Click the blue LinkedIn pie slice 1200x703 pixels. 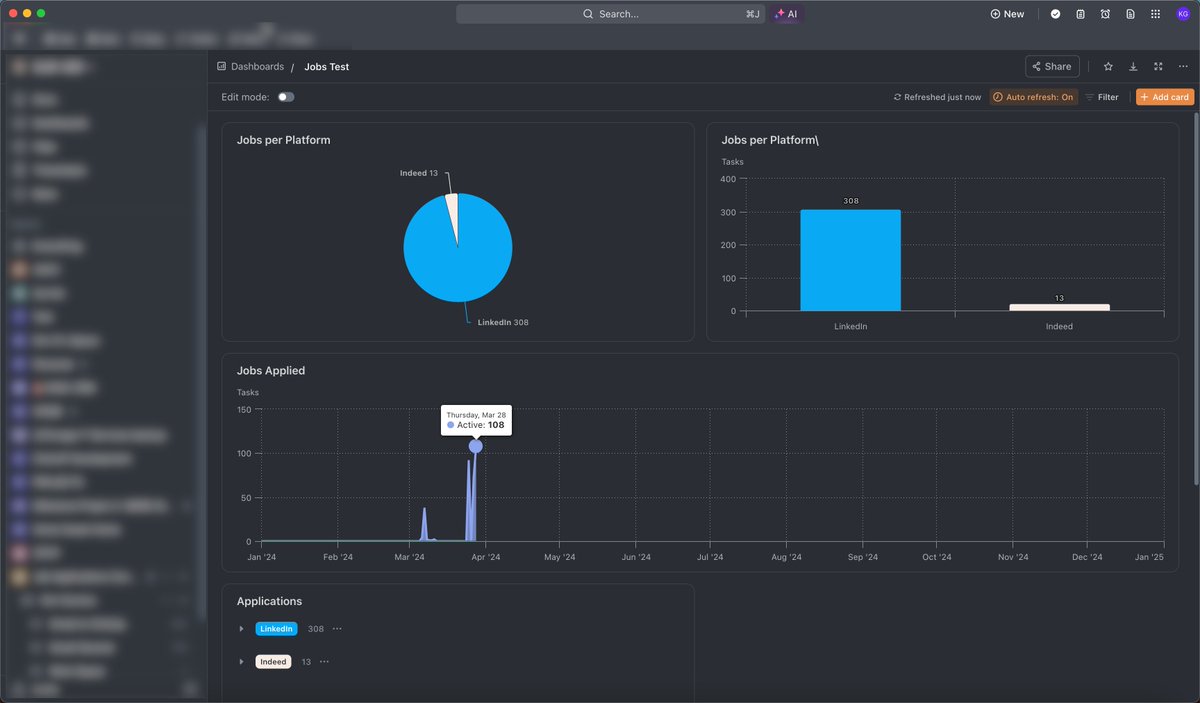[458, 262]
